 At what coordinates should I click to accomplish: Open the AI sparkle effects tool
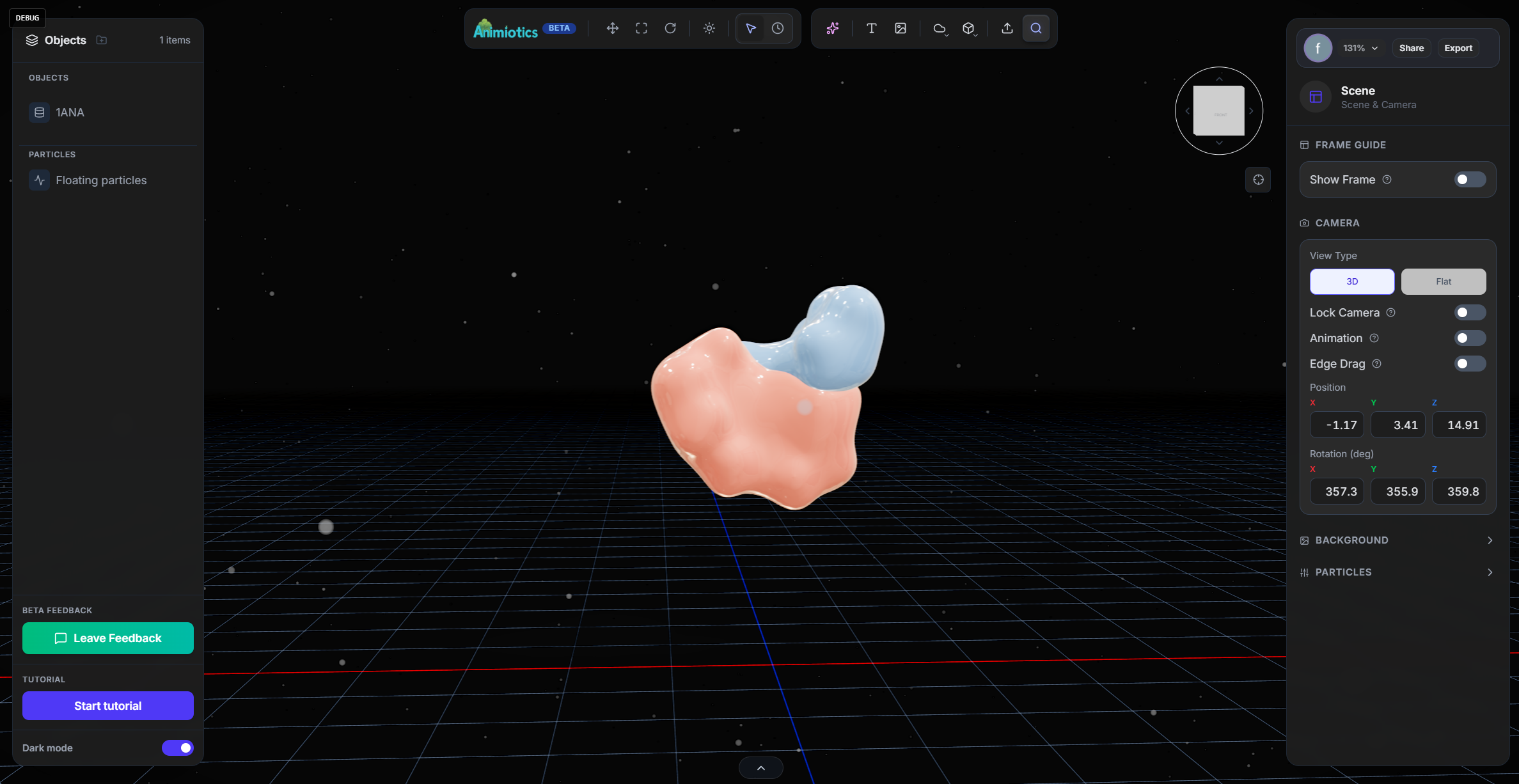[x=832, y=28]
